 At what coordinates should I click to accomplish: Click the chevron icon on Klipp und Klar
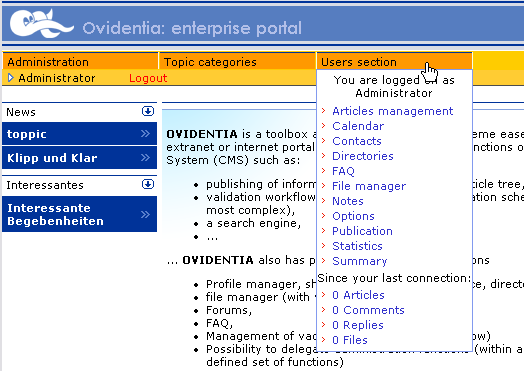(145, 157)
